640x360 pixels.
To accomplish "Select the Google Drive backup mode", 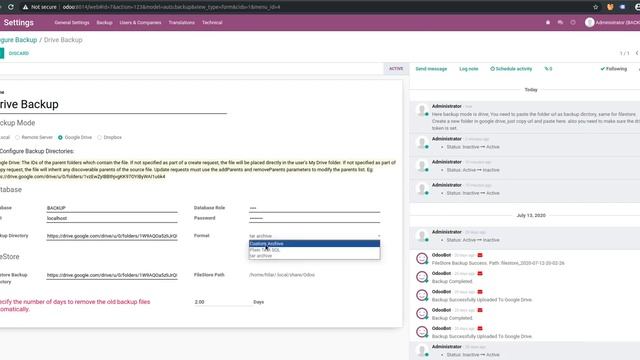I will pos(60,138).
